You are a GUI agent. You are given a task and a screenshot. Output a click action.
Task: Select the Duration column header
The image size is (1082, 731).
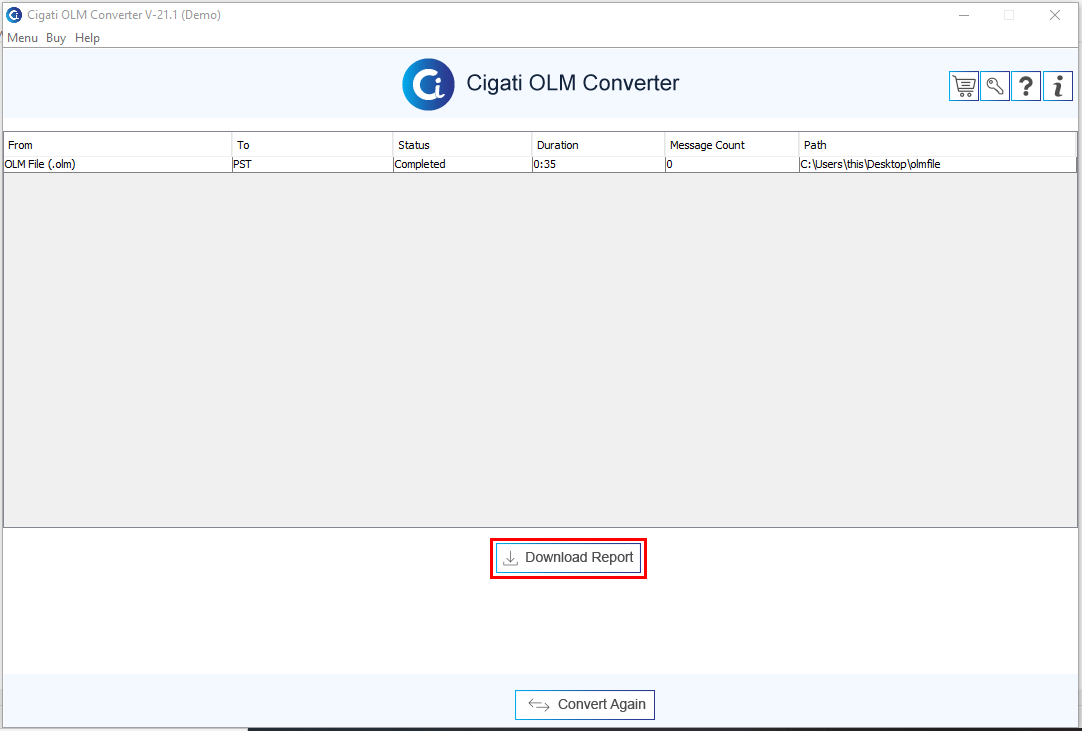point(598,145)
